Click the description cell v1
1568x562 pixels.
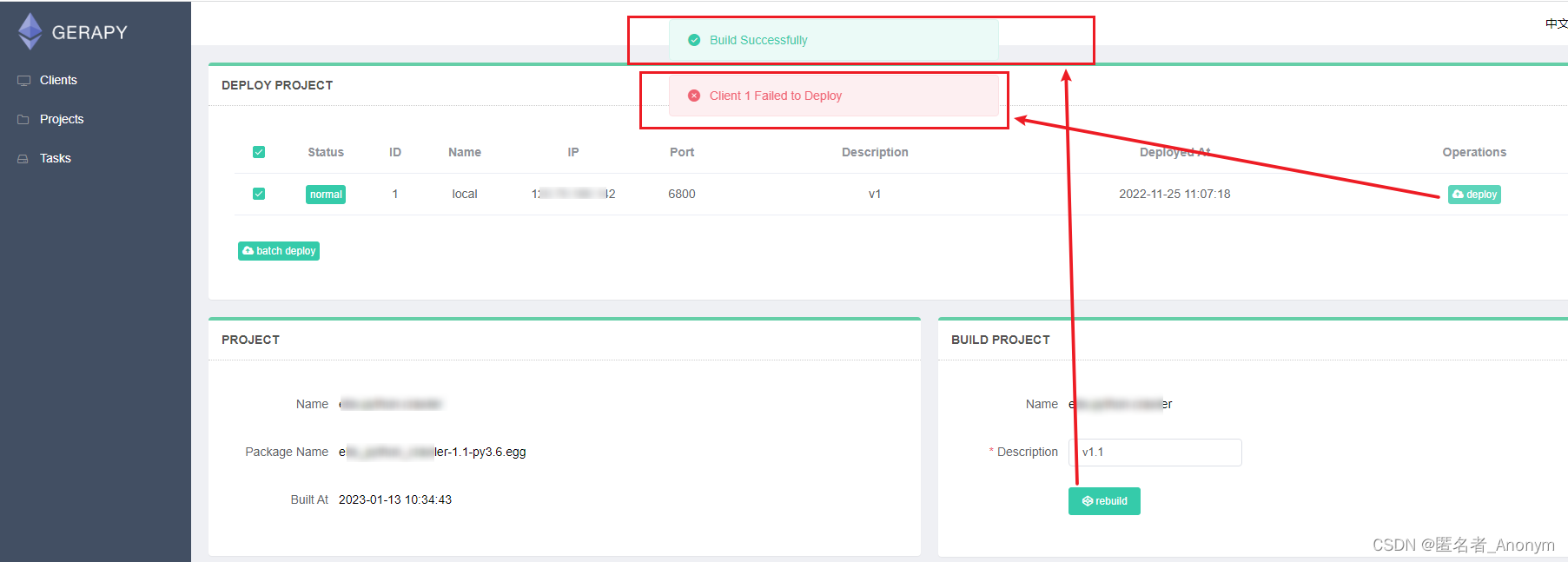(875, 194)
